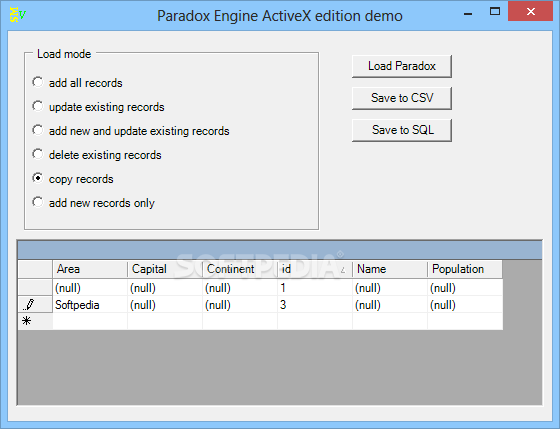Sort the grid by Area column header
The height and width of the screenshot is (429, 560).
[90, 269]
